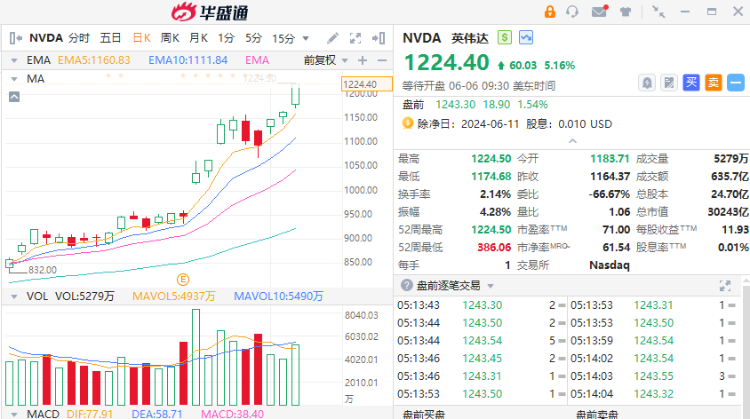Click the 盘前买盘 header
This screenshot has height=419, width=750.
(424, 414)
